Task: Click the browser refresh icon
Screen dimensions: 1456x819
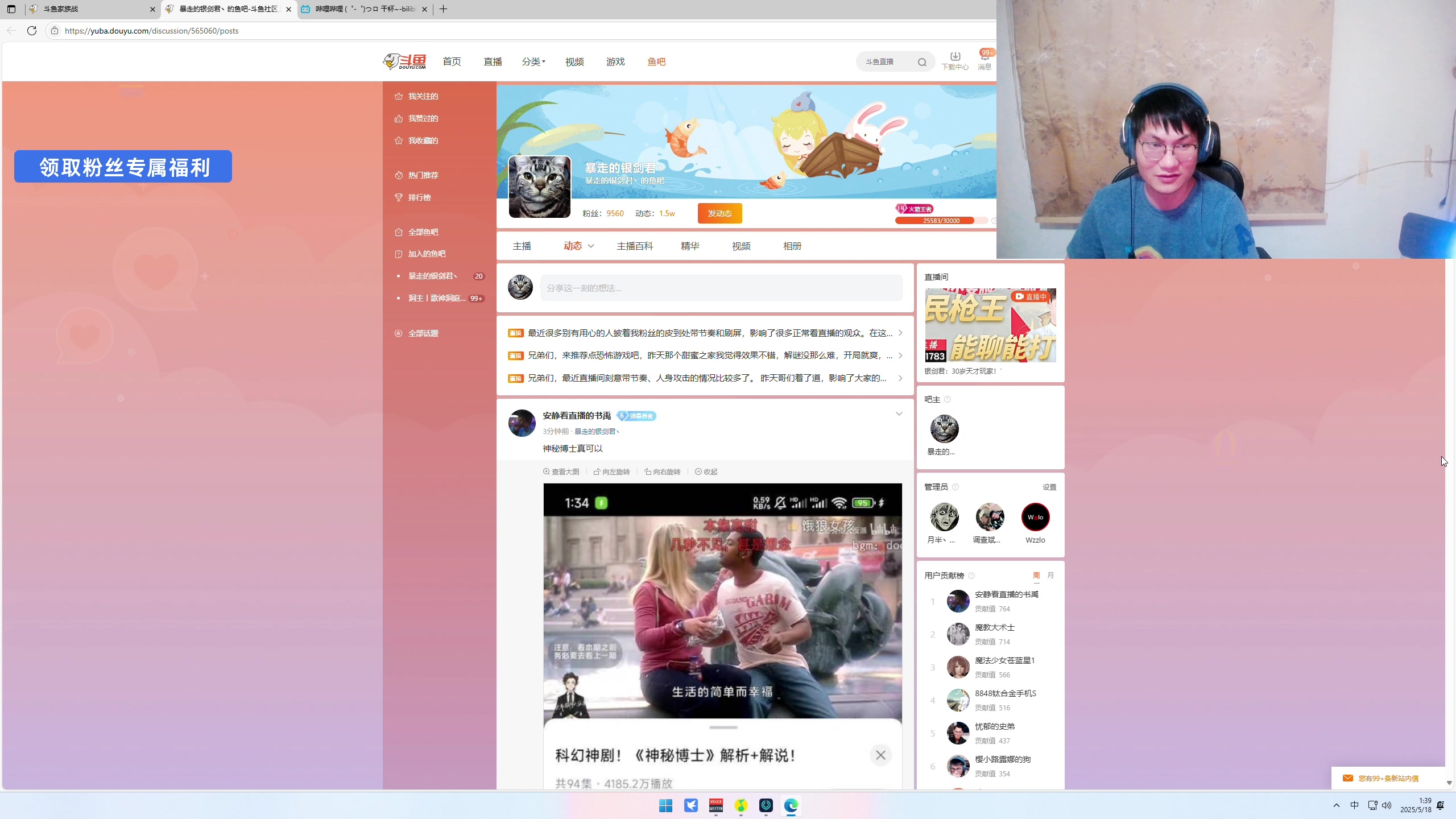Action: tap(32, 31)
